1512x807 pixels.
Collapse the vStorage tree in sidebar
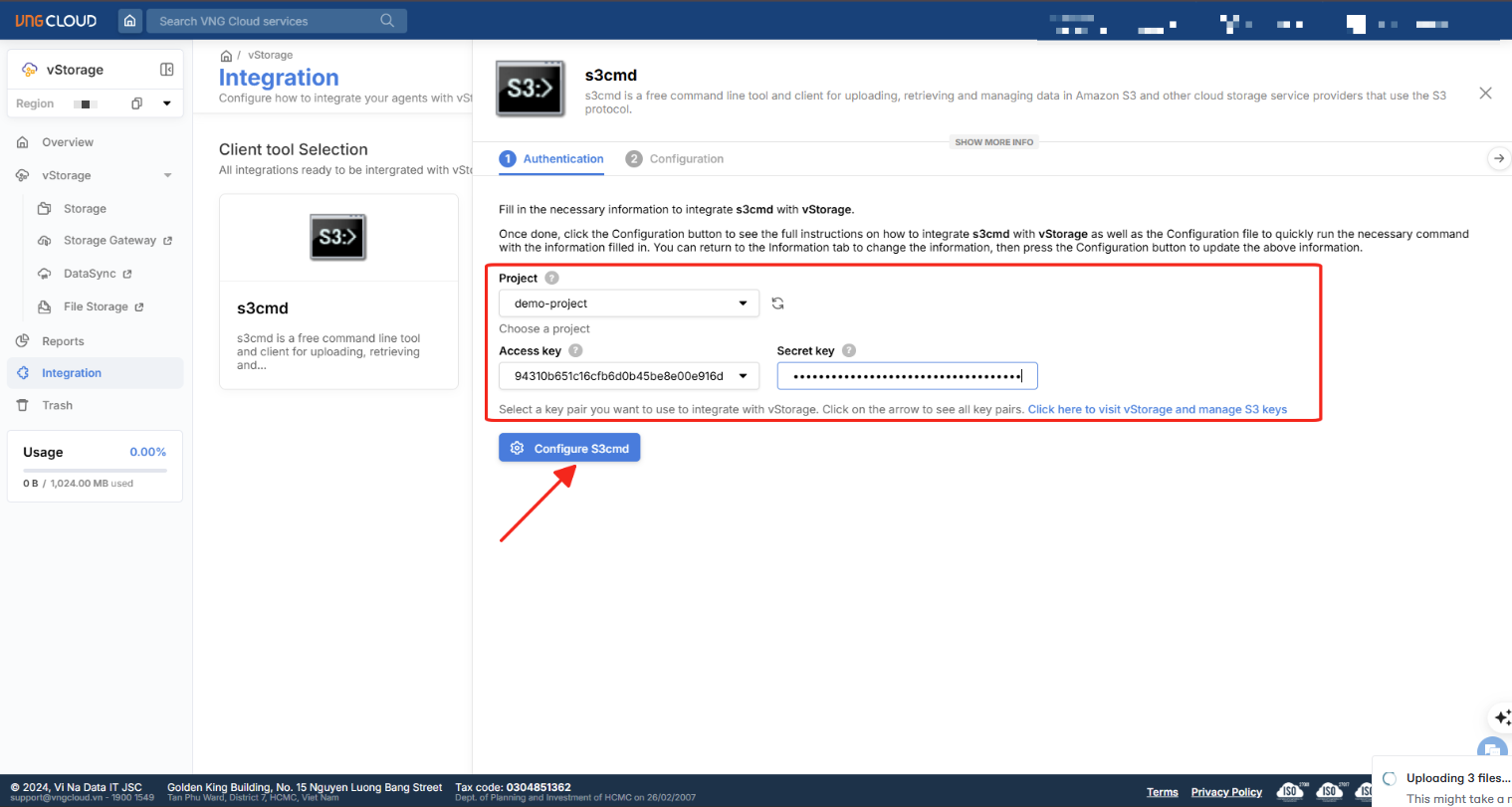pos(167,176)
